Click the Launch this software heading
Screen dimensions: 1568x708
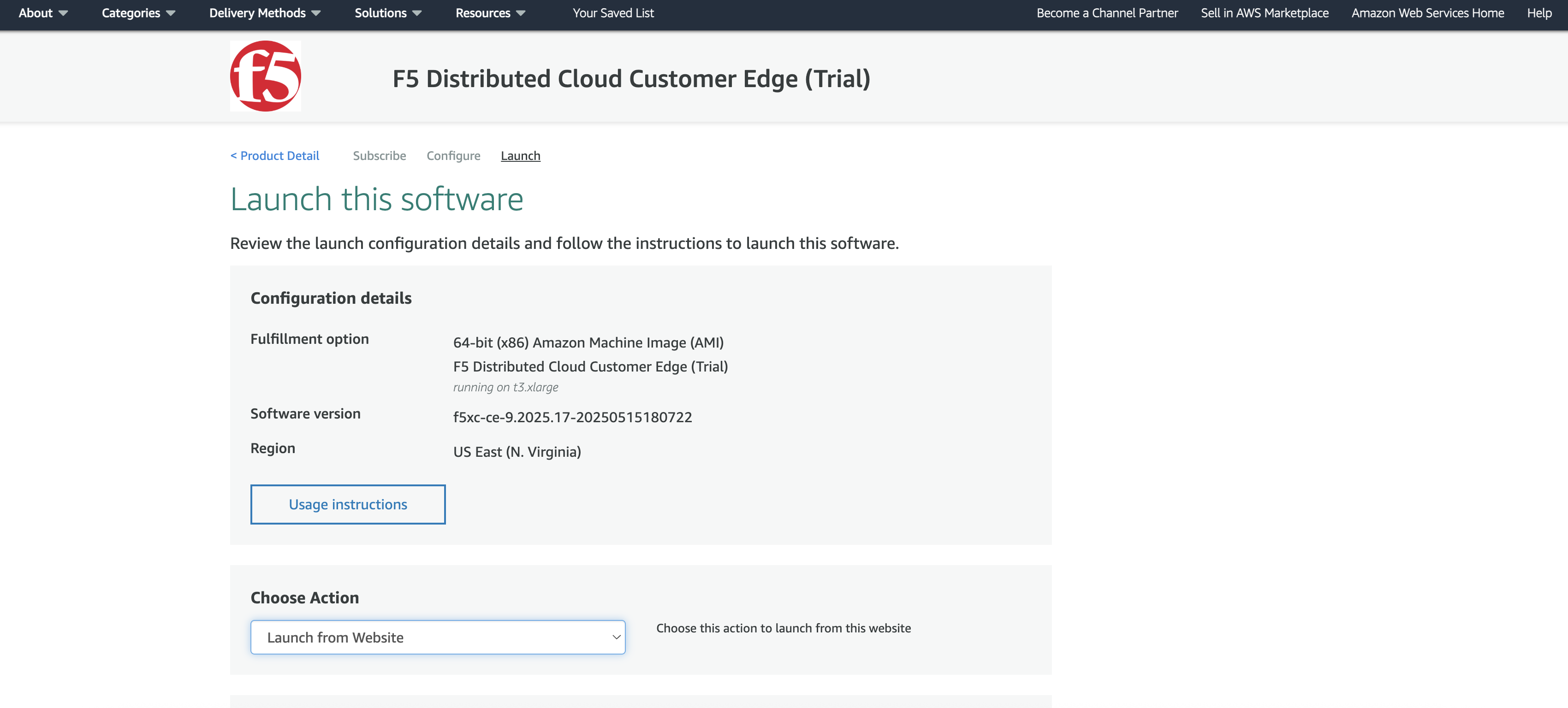377,199
